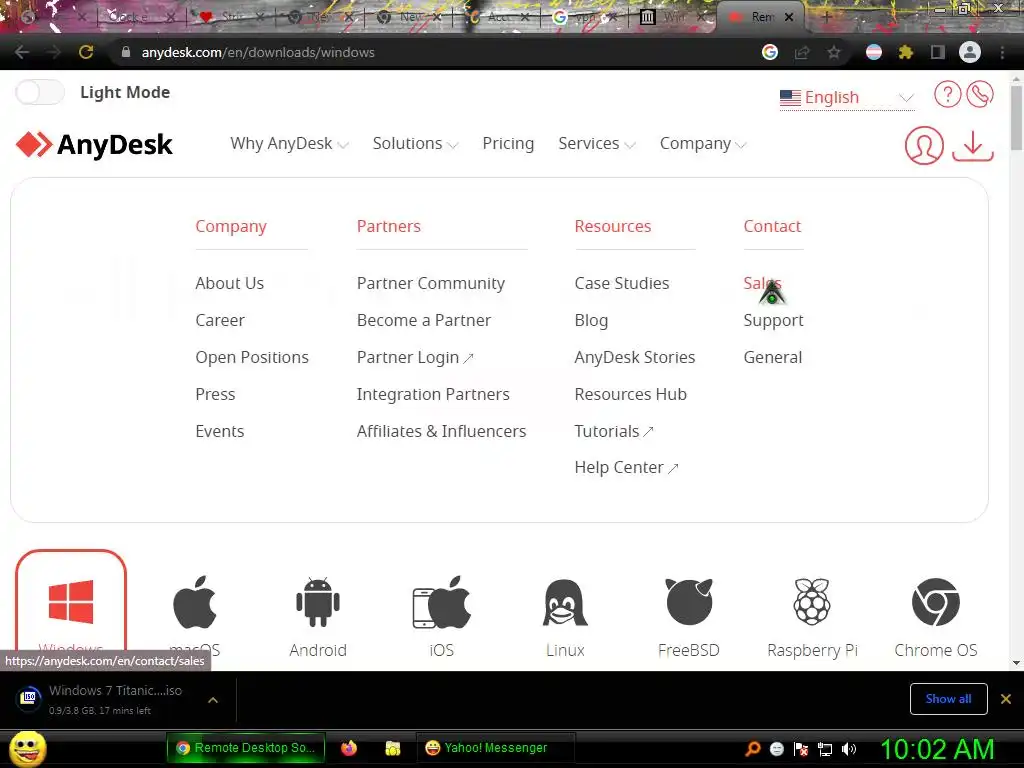Screen dimensions: 1024x768
Task: Open Affiliates & Influencers
Action: point(441,431)
